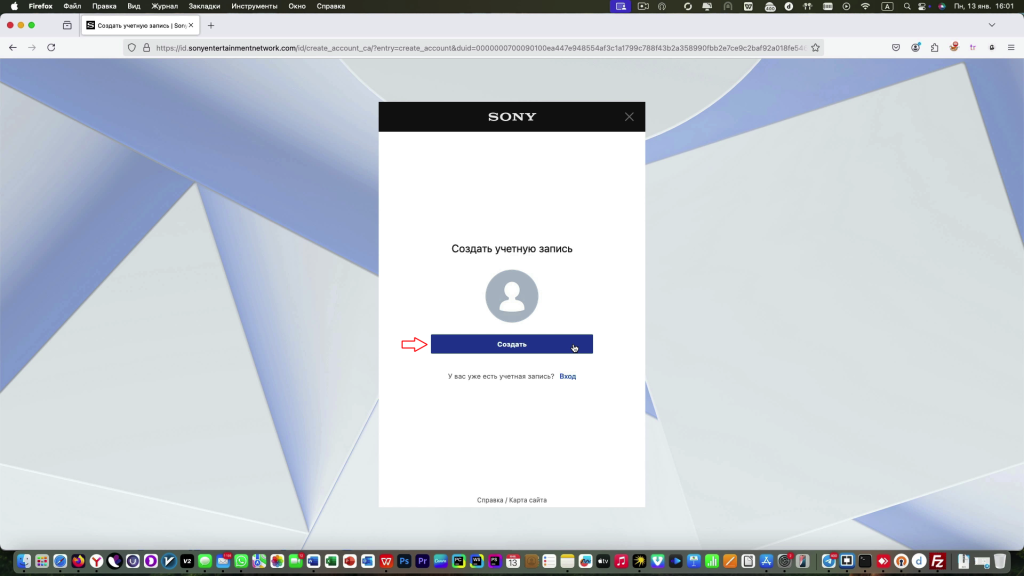Screen dimensions: 1024x576
Task: Open the Карта сайта footer link
Action: (x=528, y=500)
